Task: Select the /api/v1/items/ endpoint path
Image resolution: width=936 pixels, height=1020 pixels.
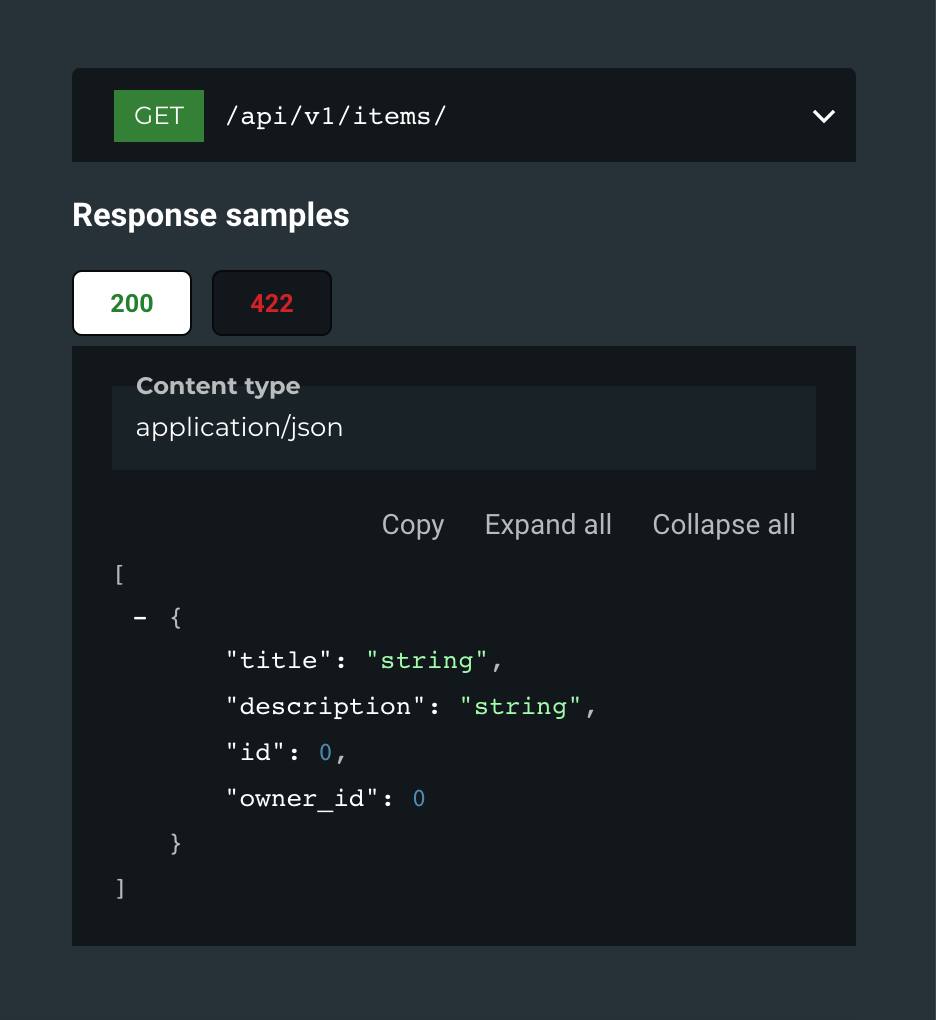Action: 336,116
